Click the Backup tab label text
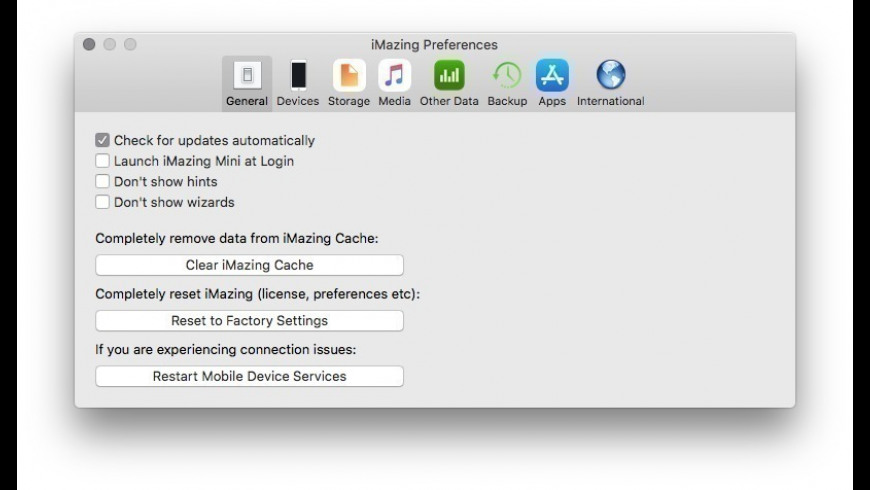The width and height of the screenshot is (870, 490). [507, 101]
